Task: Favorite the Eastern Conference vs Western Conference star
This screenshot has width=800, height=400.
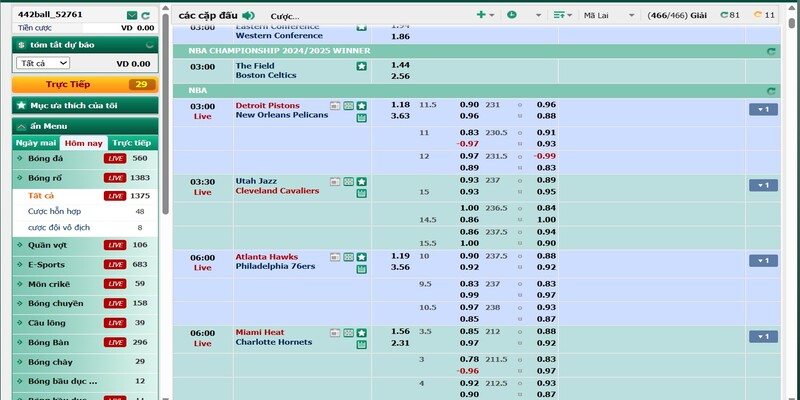Action: pos(362,28)
